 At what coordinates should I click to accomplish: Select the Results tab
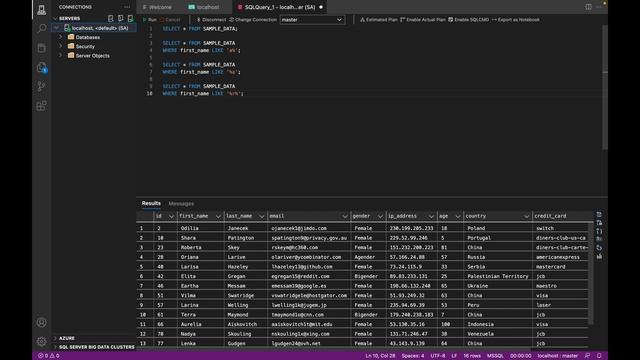click(151, 203)
